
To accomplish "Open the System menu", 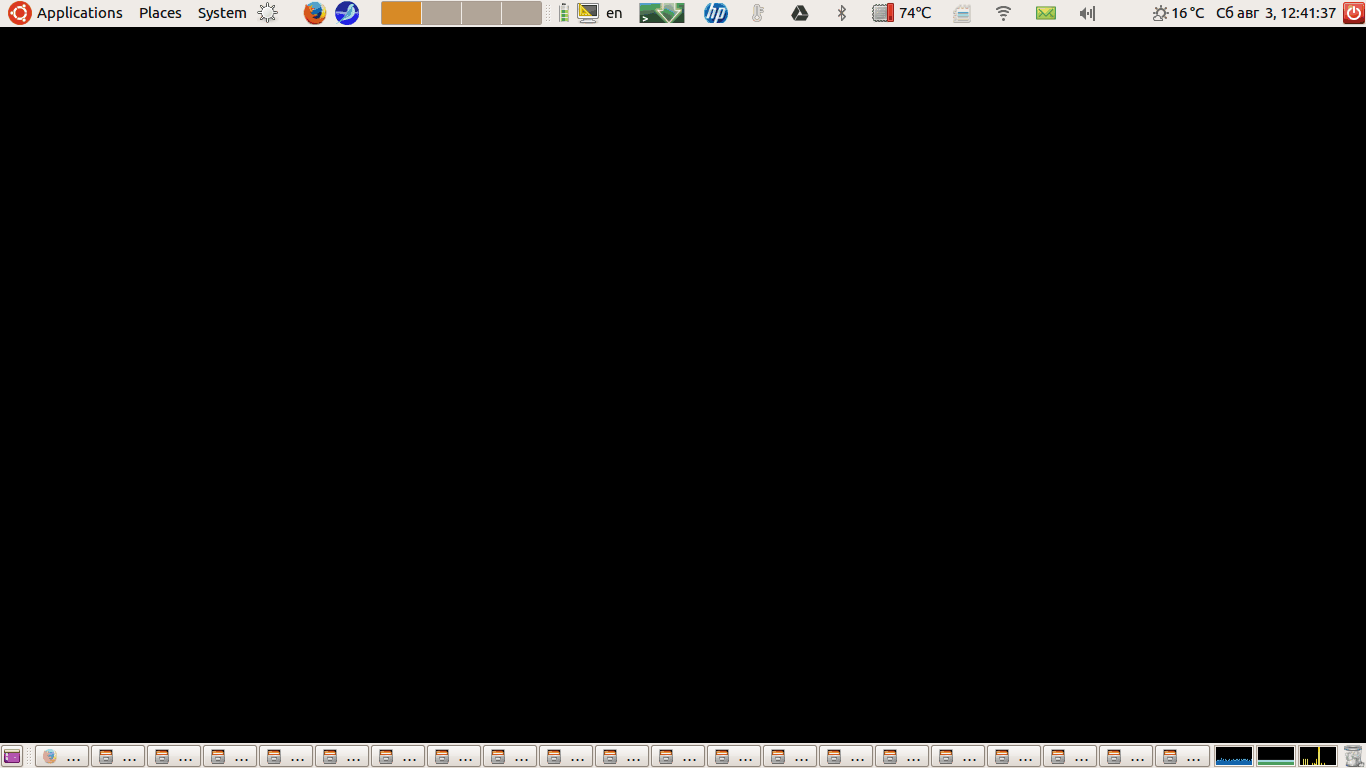I will 222,13.
